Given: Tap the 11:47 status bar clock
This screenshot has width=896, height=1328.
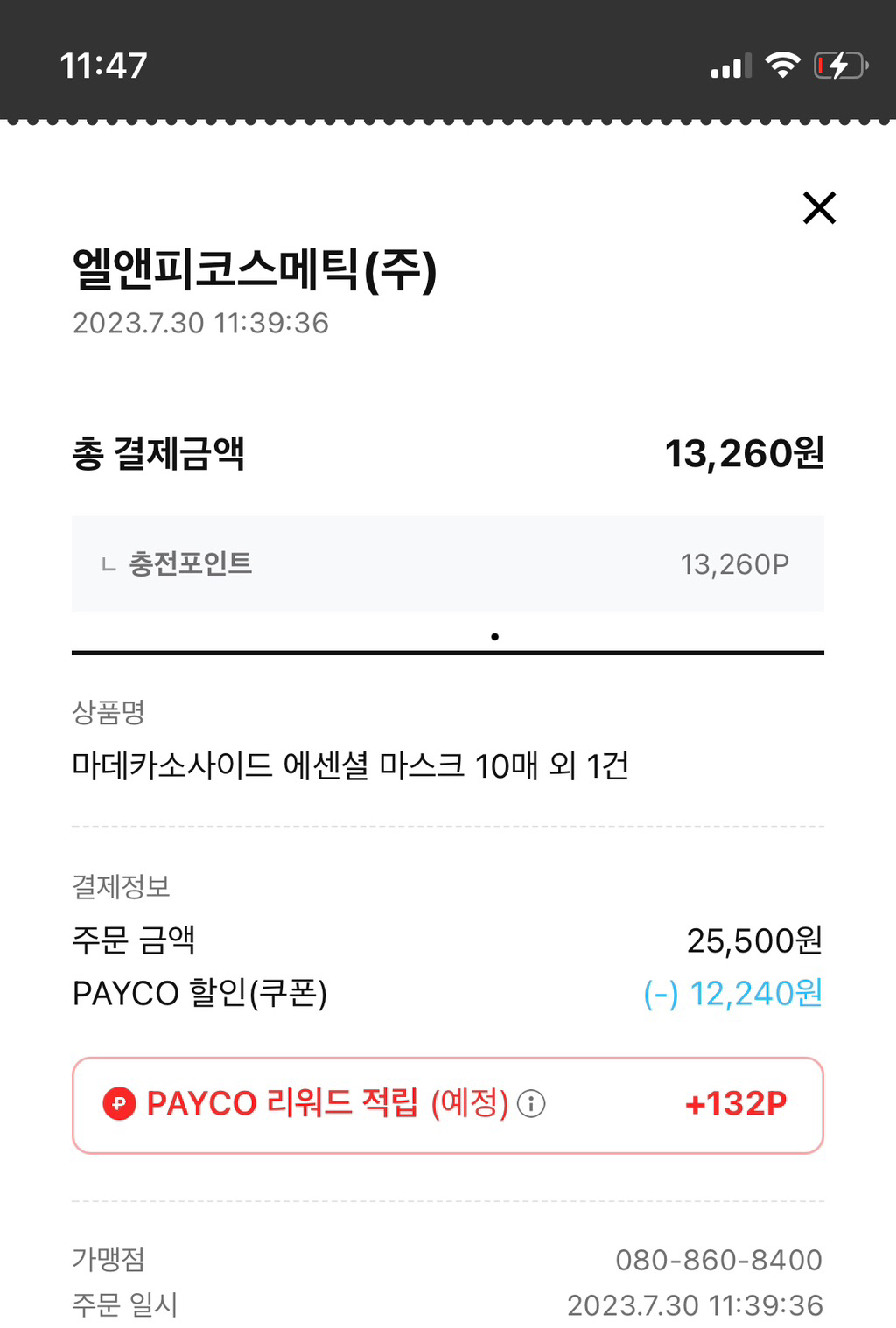Looking at the screenshot, I should [x=103, y=66].
